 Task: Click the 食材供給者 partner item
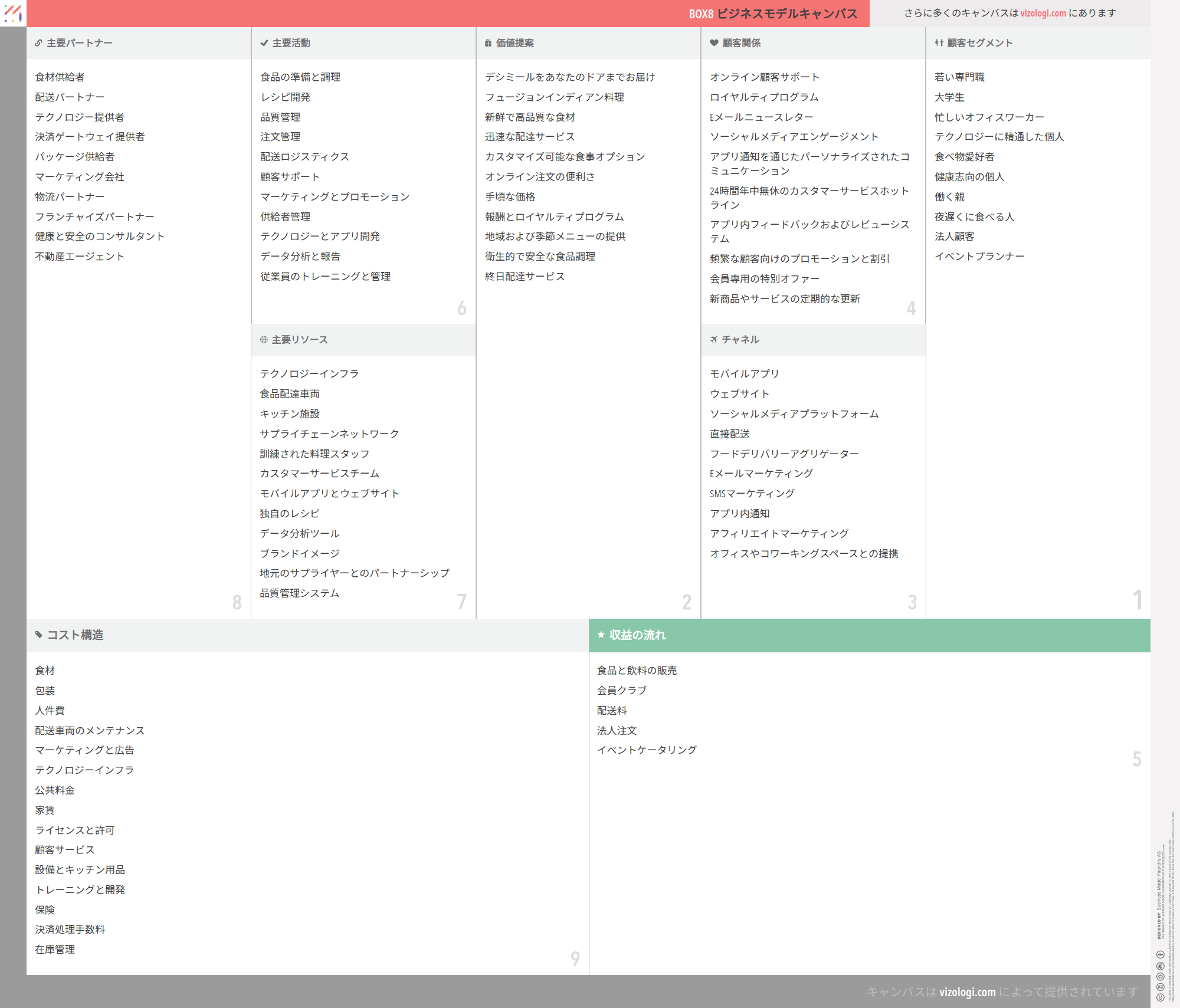click(x=60, y=77)
